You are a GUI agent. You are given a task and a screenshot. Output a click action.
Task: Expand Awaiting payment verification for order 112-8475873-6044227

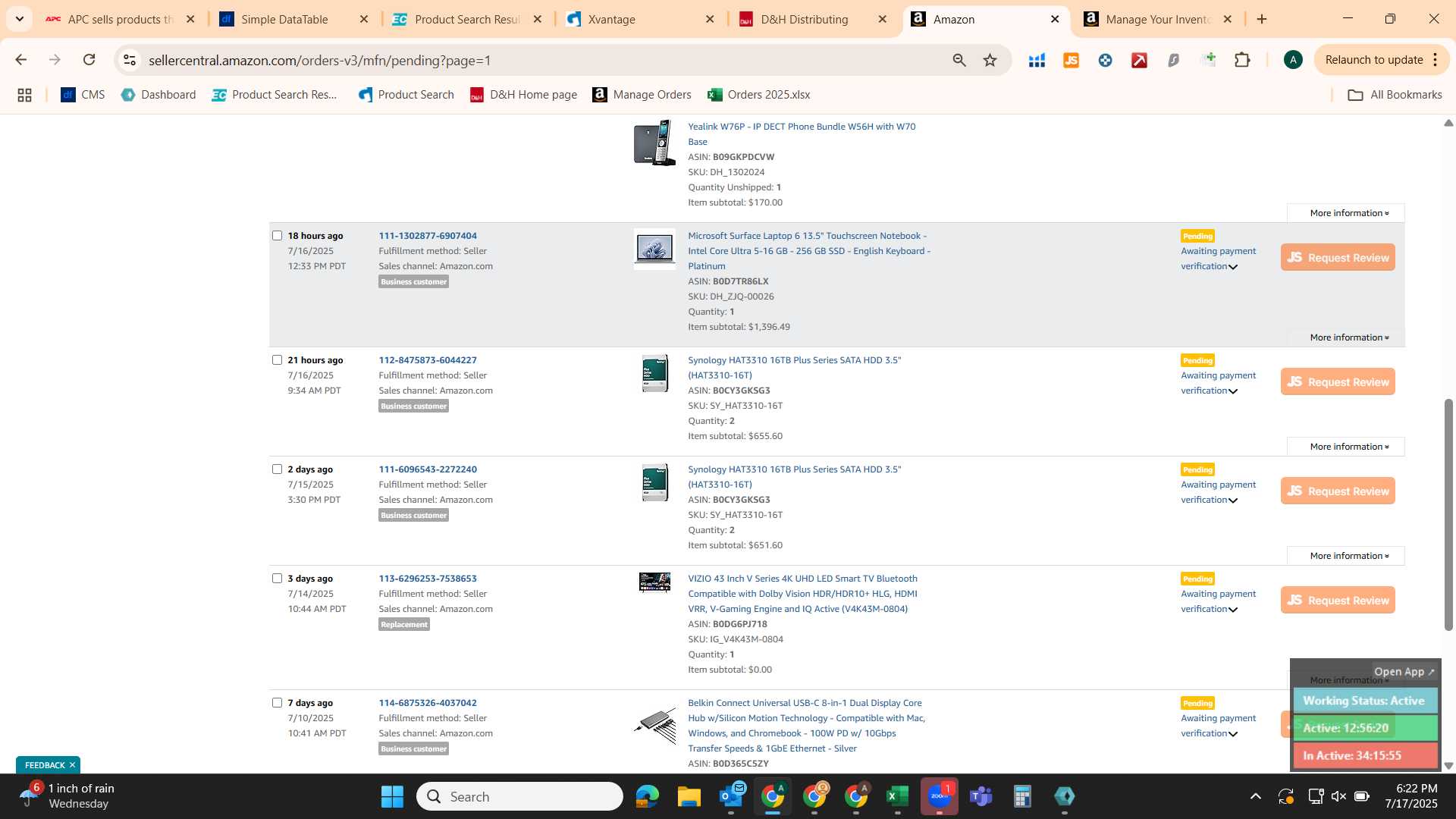click(1233, 391)
